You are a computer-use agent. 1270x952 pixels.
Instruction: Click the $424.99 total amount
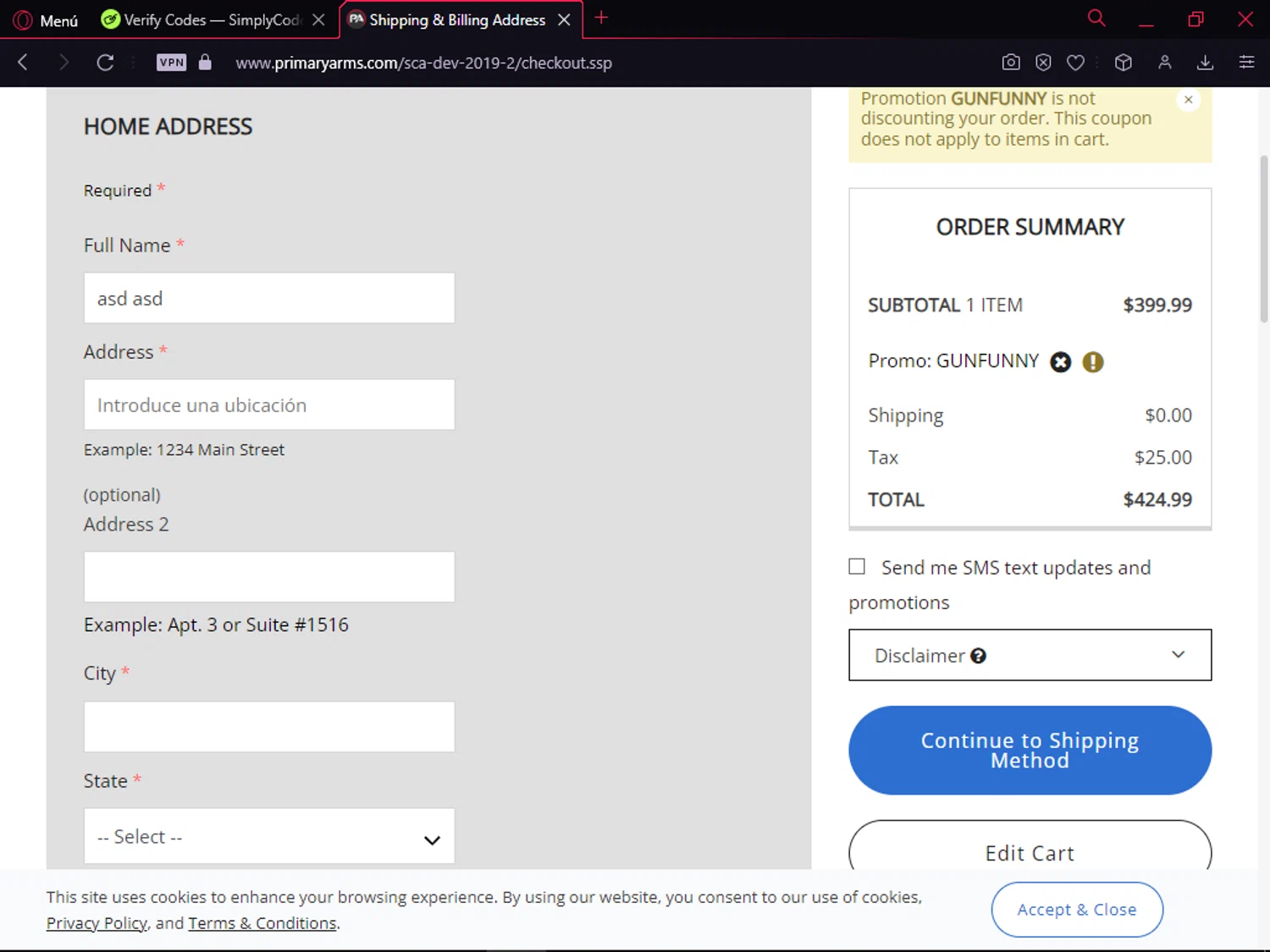coord(1157,499)
